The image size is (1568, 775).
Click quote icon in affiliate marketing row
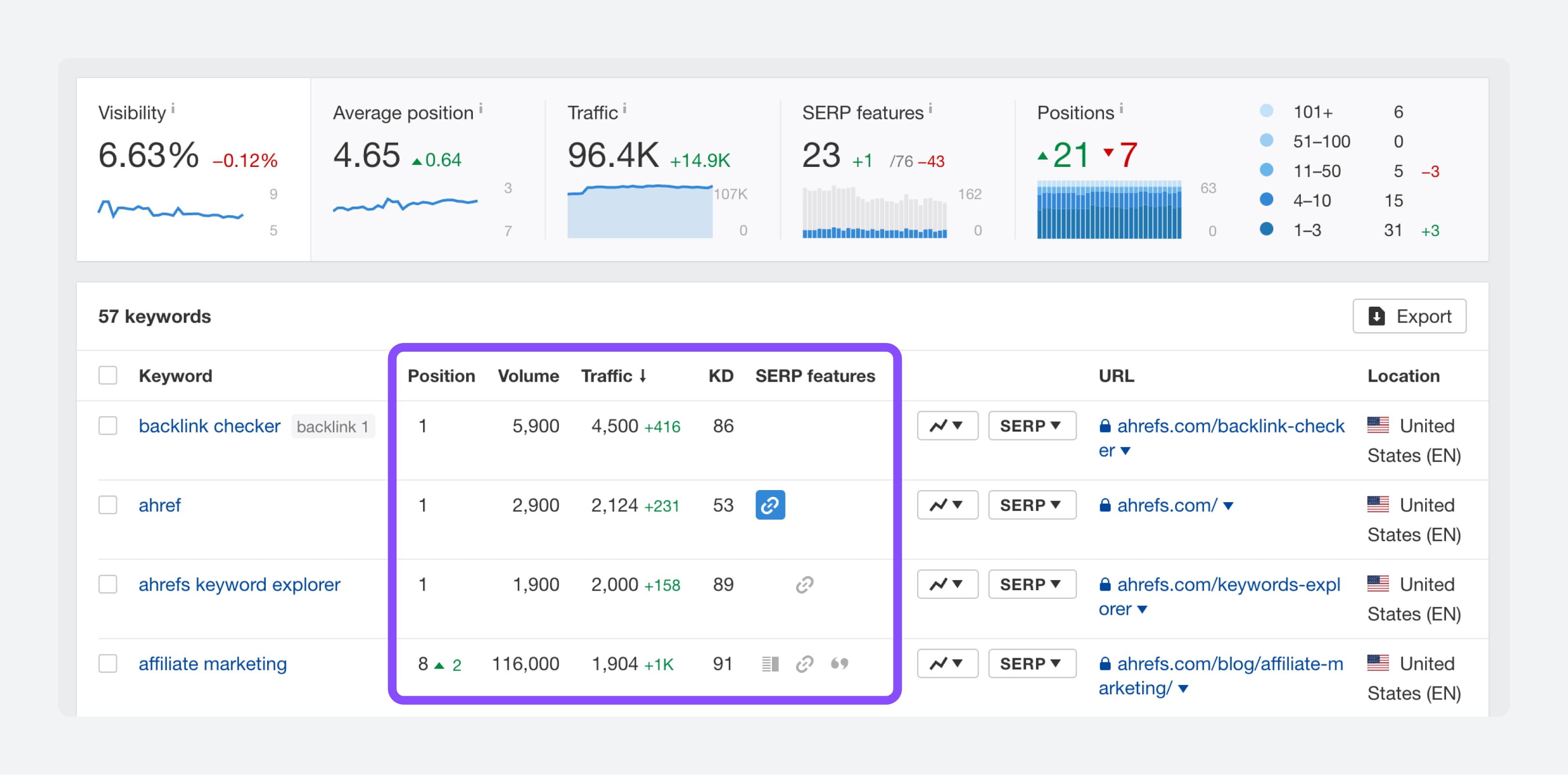click(x=839, y=664)
